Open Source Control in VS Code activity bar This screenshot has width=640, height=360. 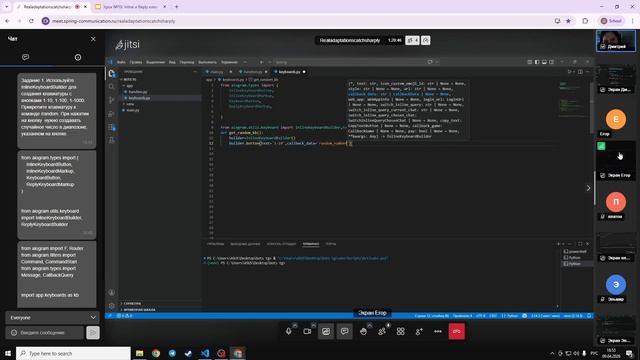[x=111, y=100]
